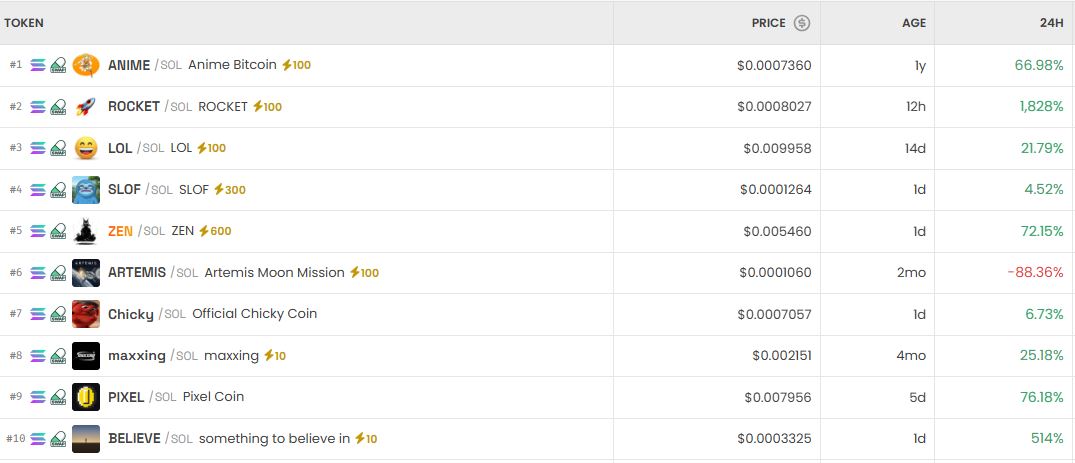Click the Solana chain icon in ARTEMIS row

coord(38,273)
